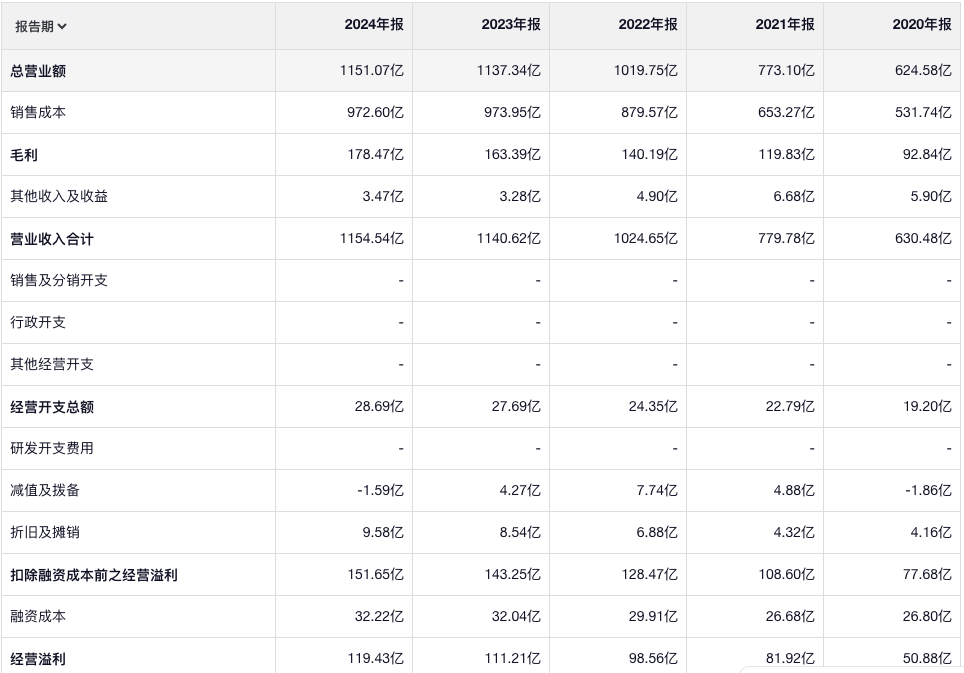Select the 扣除融资成本前之经营溢利 row label
964x673 pixels.
[94, 575]
